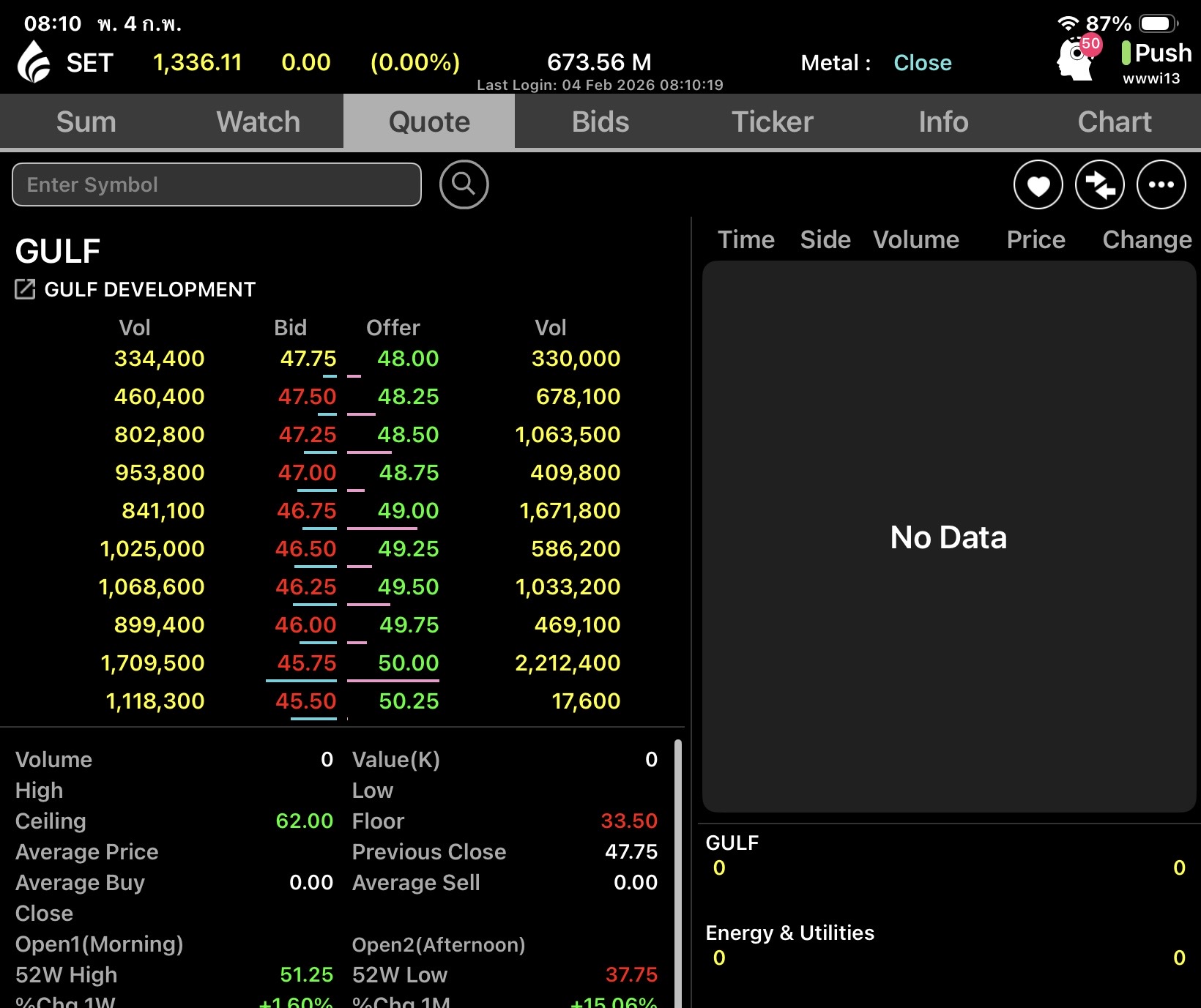1201x1008 pixels.
Task: Grab the quote details scrollbar
Action: (x=678, y=873)
